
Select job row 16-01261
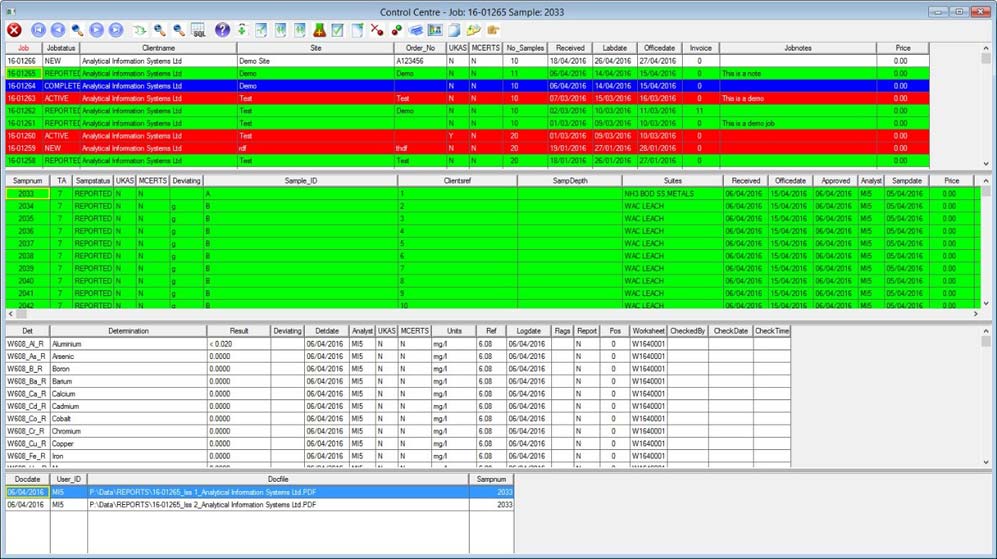tap(467, 123)
